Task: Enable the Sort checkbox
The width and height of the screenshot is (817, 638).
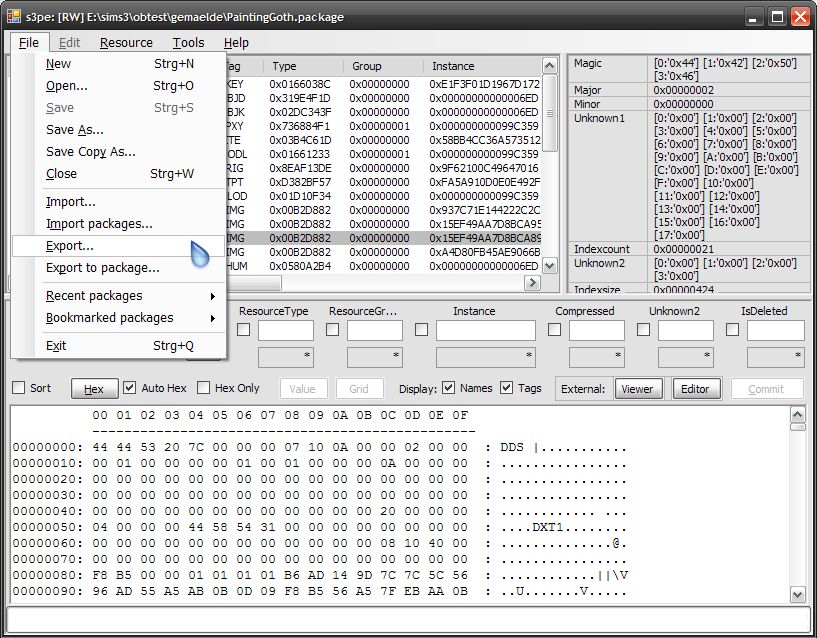Action: pyautogui.click(x=19, y=389)
